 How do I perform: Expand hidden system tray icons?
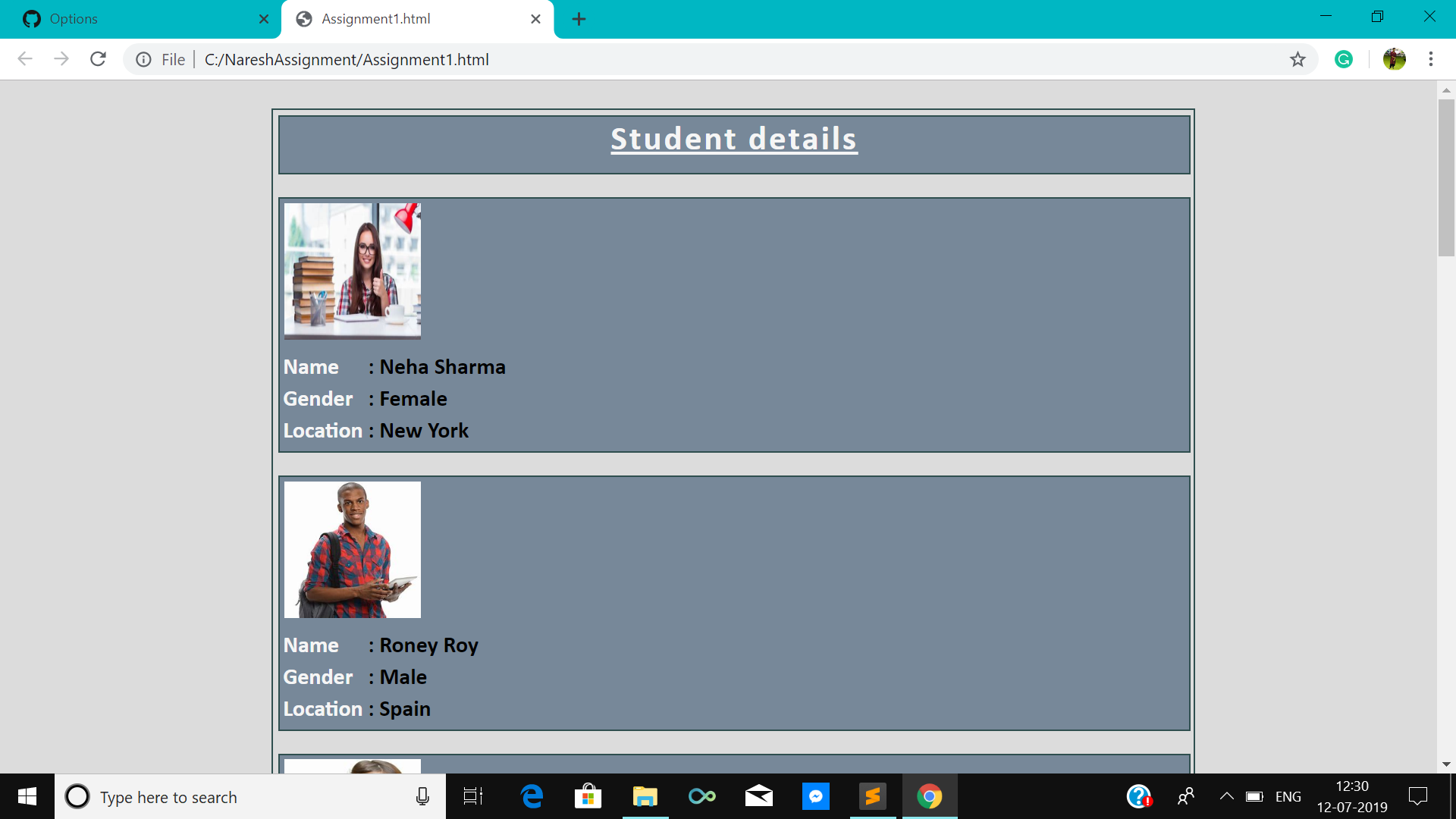coord(1226,796)
